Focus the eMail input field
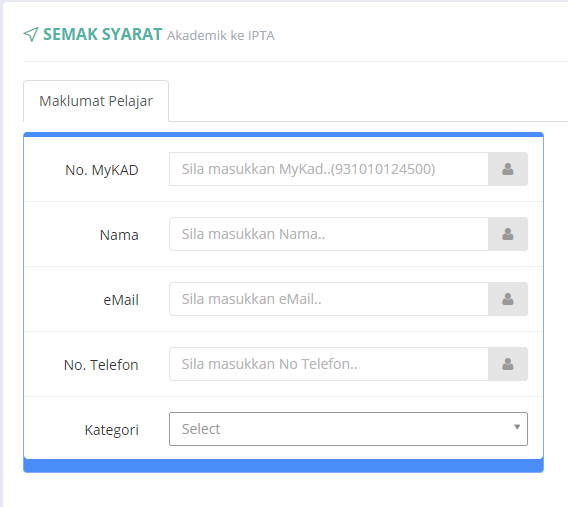The image size is (568, 507). tap(329, 299)
